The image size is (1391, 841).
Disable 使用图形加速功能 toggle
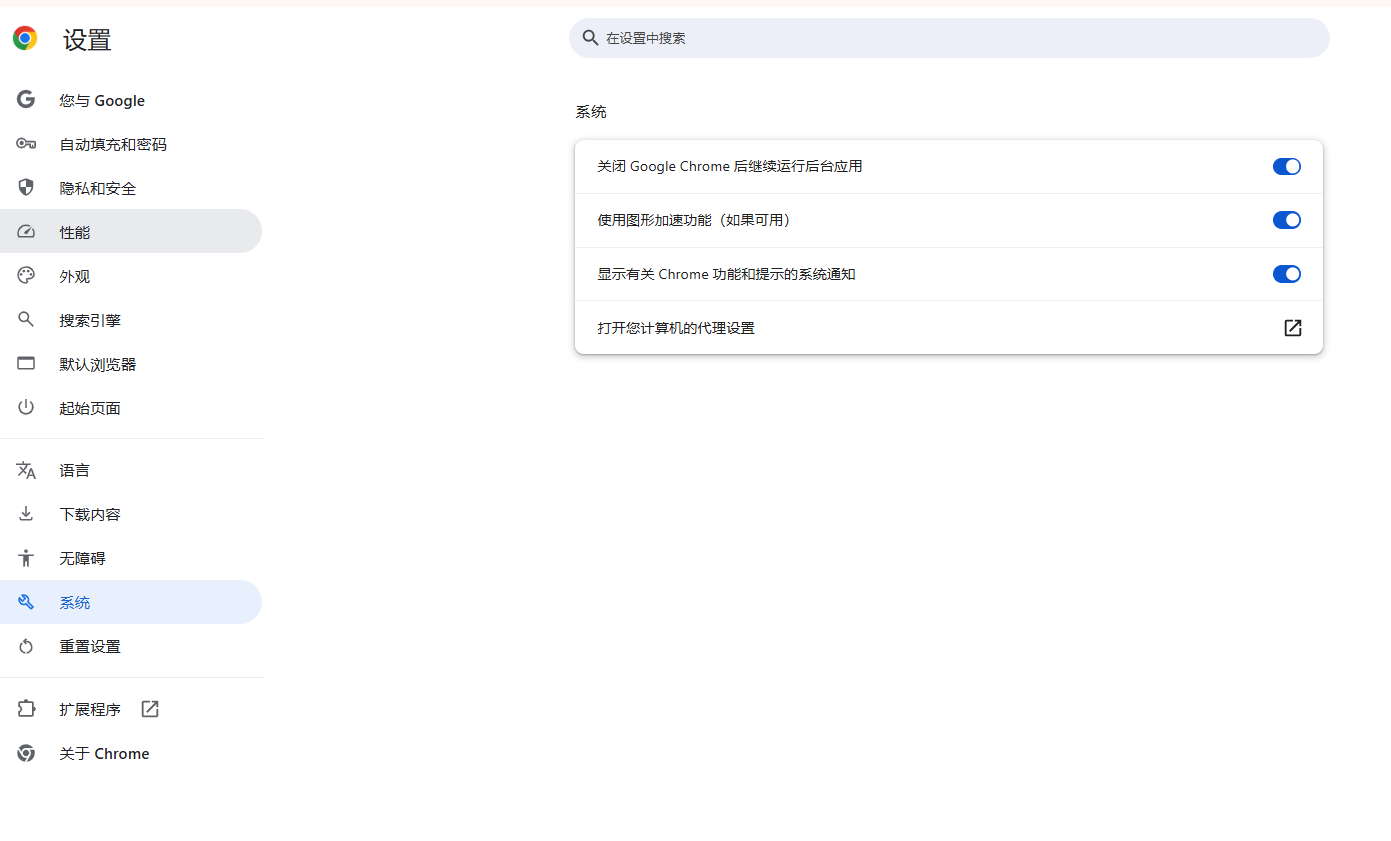point(1286,220)
